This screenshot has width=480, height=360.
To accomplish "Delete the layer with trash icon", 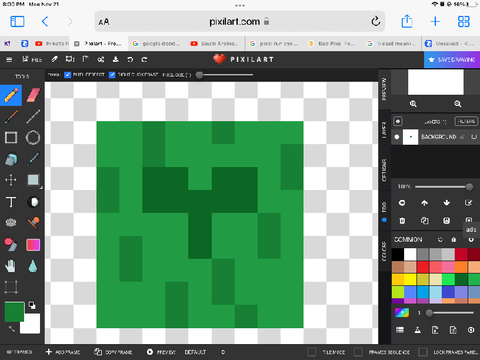I will (402, 221).
